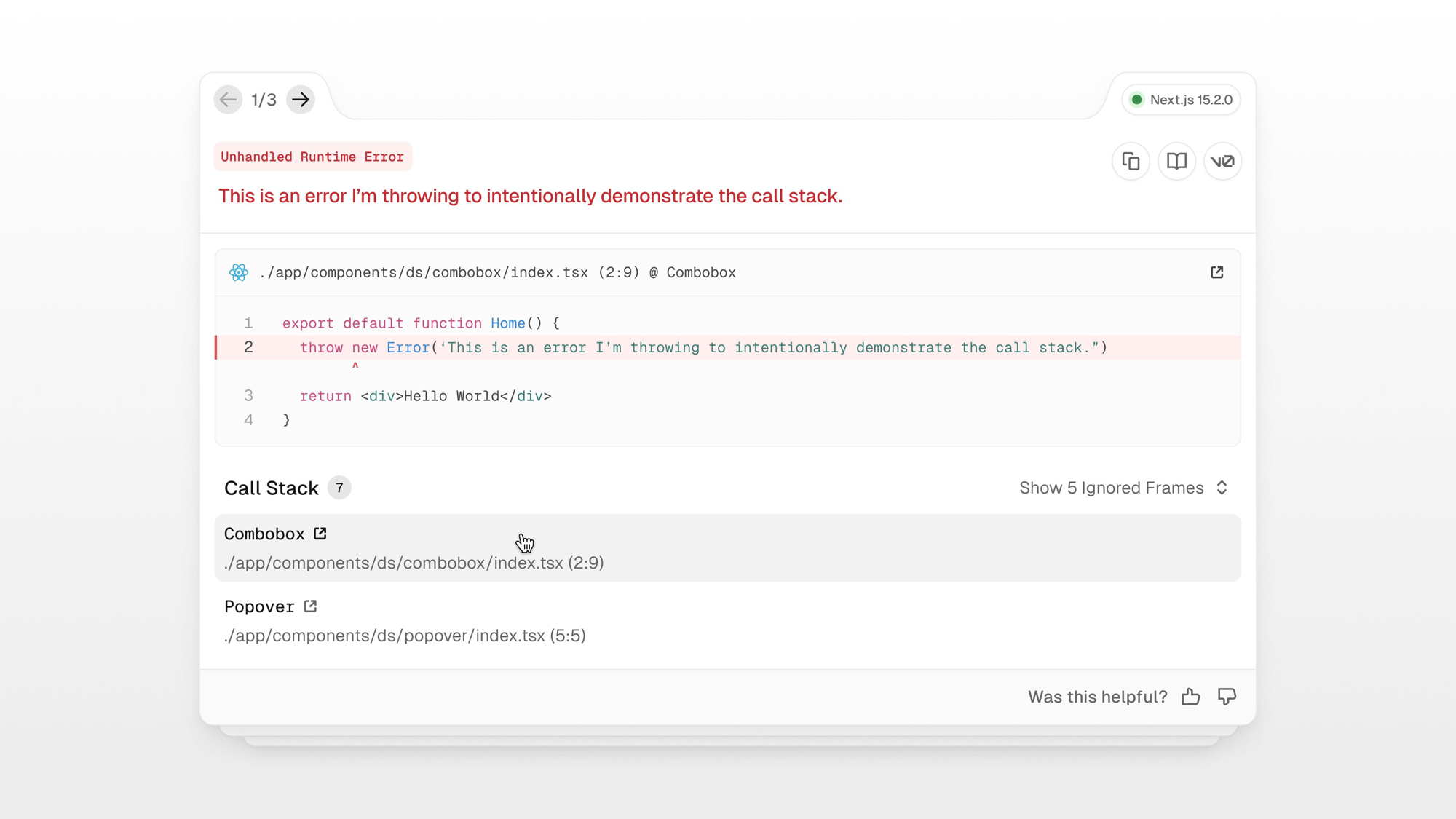1456x819 pixels.
Task: Open the docs book icon
Action: tap(1176, 161)
